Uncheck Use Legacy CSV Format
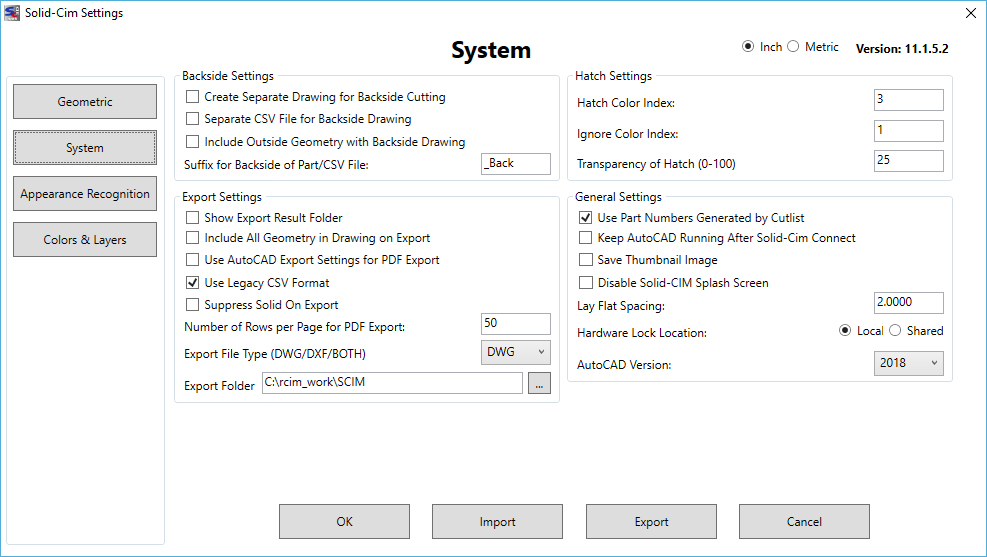The image size is (987, 557). [193, 283]
